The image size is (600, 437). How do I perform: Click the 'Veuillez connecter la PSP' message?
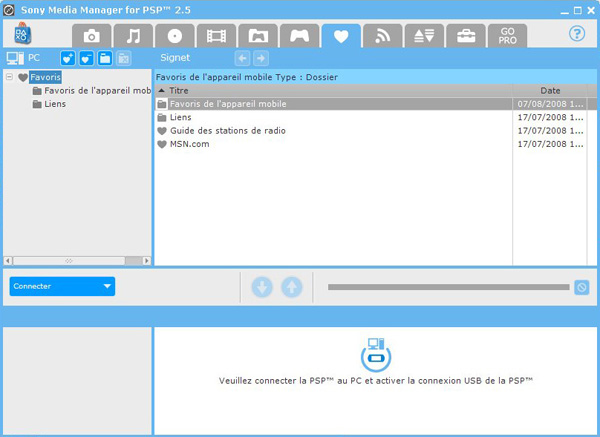pyautogui.click(x=376, y=381)
